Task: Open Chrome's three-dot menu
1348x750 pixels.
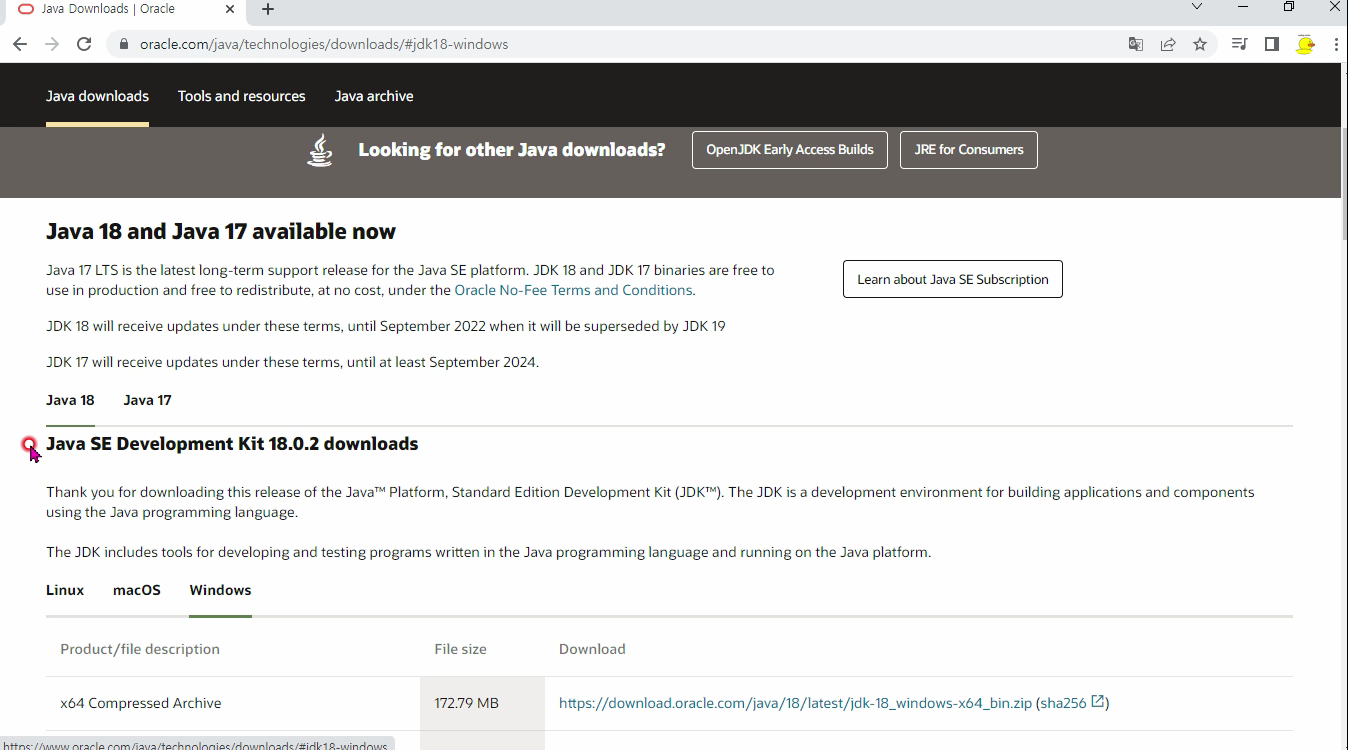Action: (x=1336, y=44)
